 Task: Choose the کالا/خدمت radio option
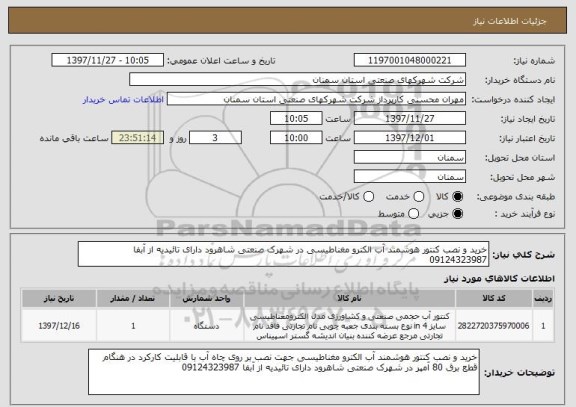368,197
